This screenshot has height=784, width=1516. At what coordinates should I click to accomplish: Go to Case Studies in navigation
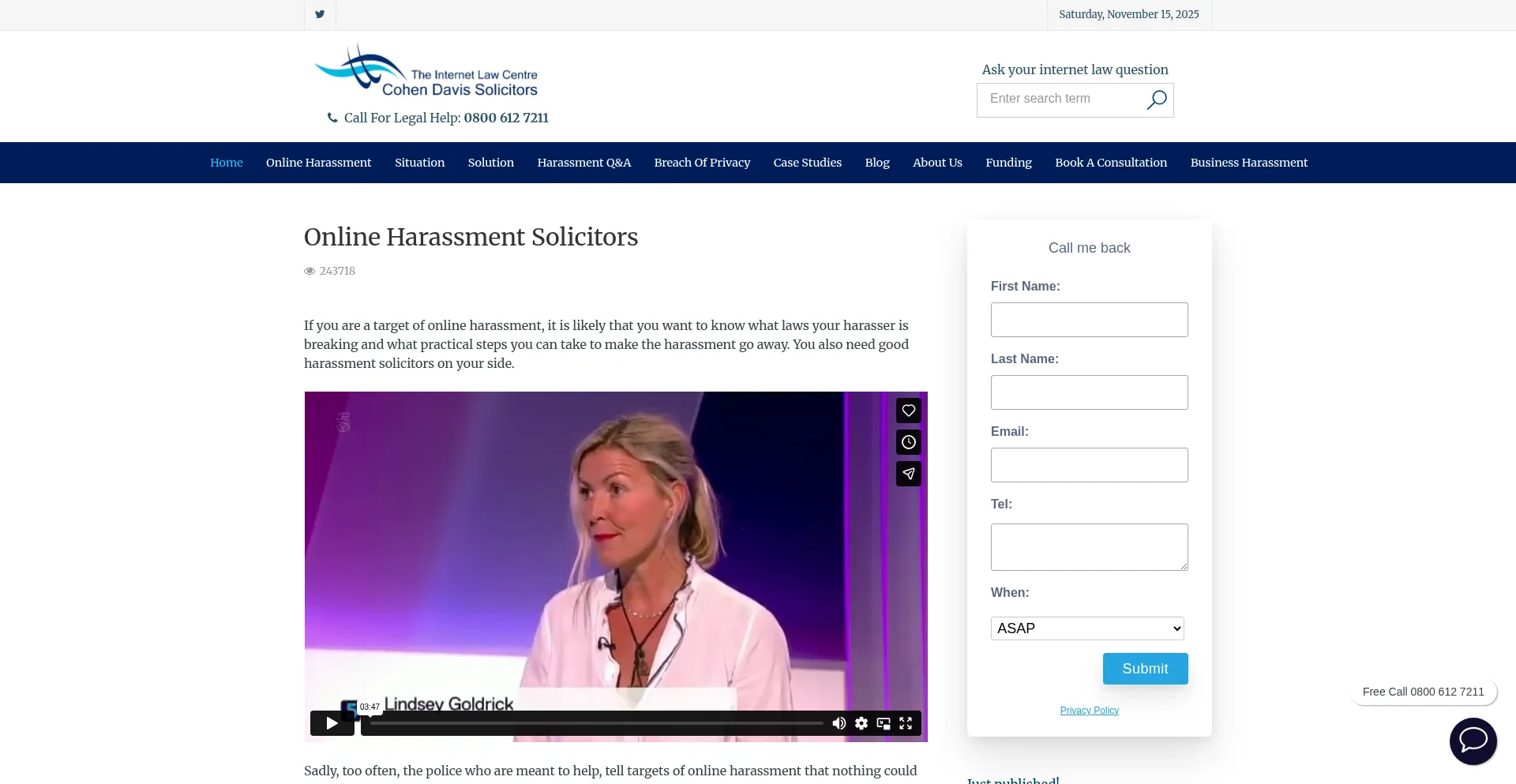pos(807,163)
